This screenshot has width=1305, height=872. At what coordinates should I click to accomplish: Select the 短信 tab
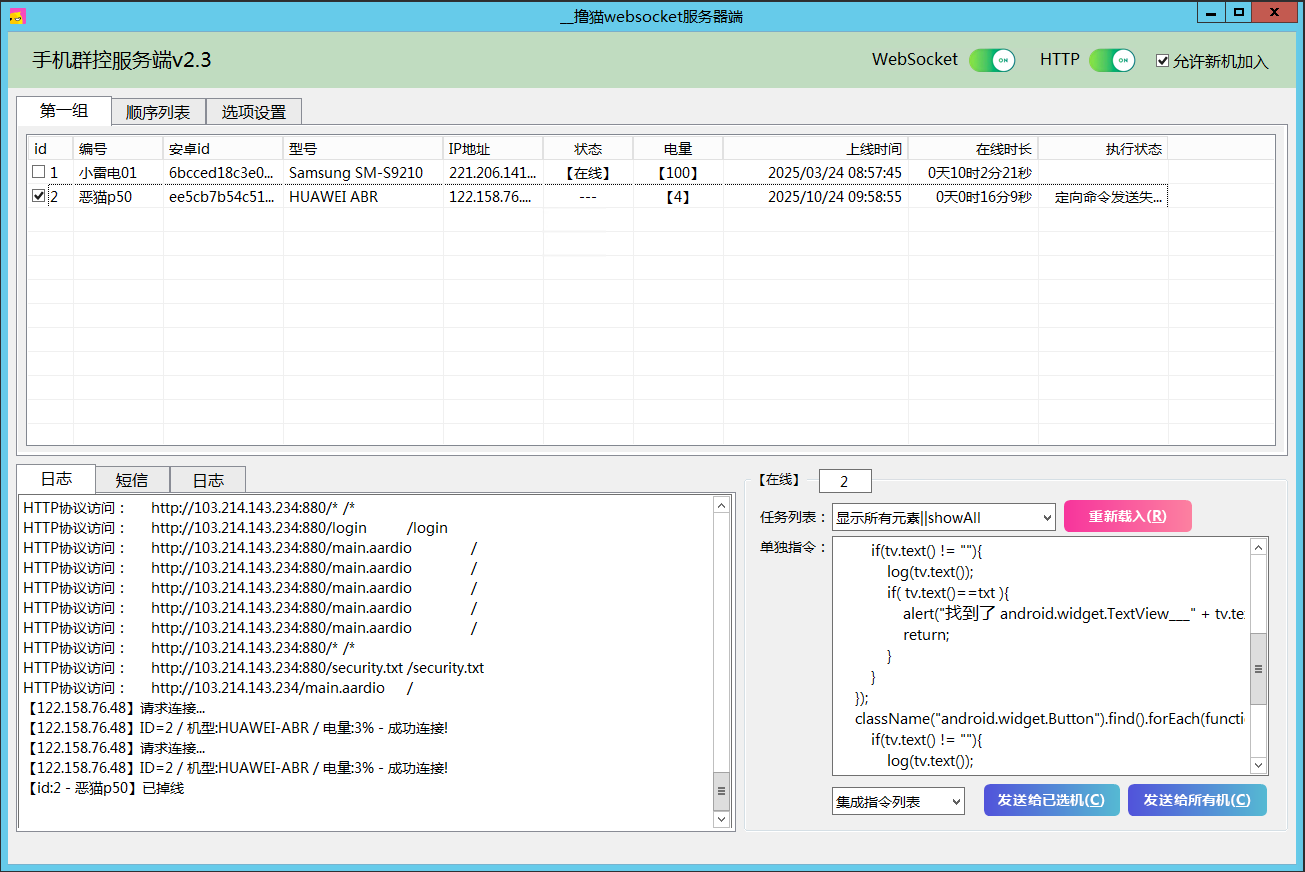tap(132, 480)
